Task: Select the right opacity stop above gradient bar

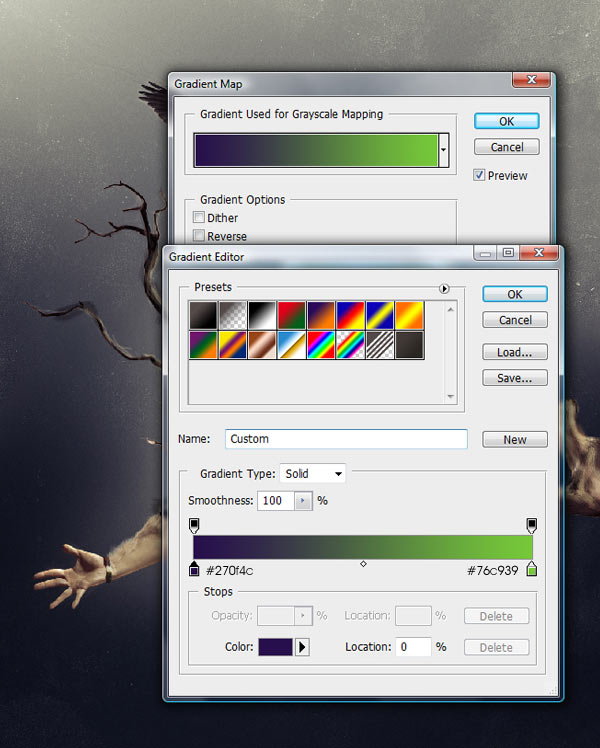Action: [532, 526]
